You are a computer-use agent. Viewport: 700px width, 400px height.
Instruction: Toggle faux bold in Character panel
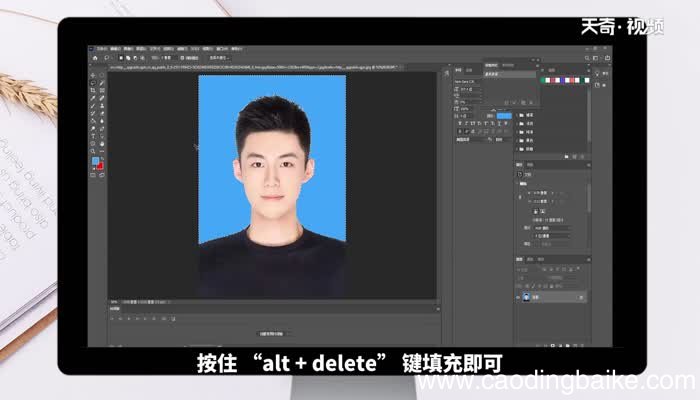pos(460,124)
